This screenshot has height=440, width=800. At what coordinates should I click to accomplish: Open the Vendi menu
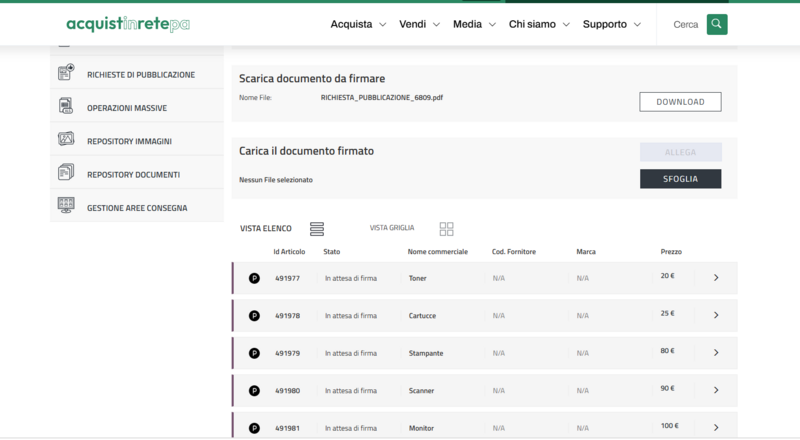(x=412, y=24)
